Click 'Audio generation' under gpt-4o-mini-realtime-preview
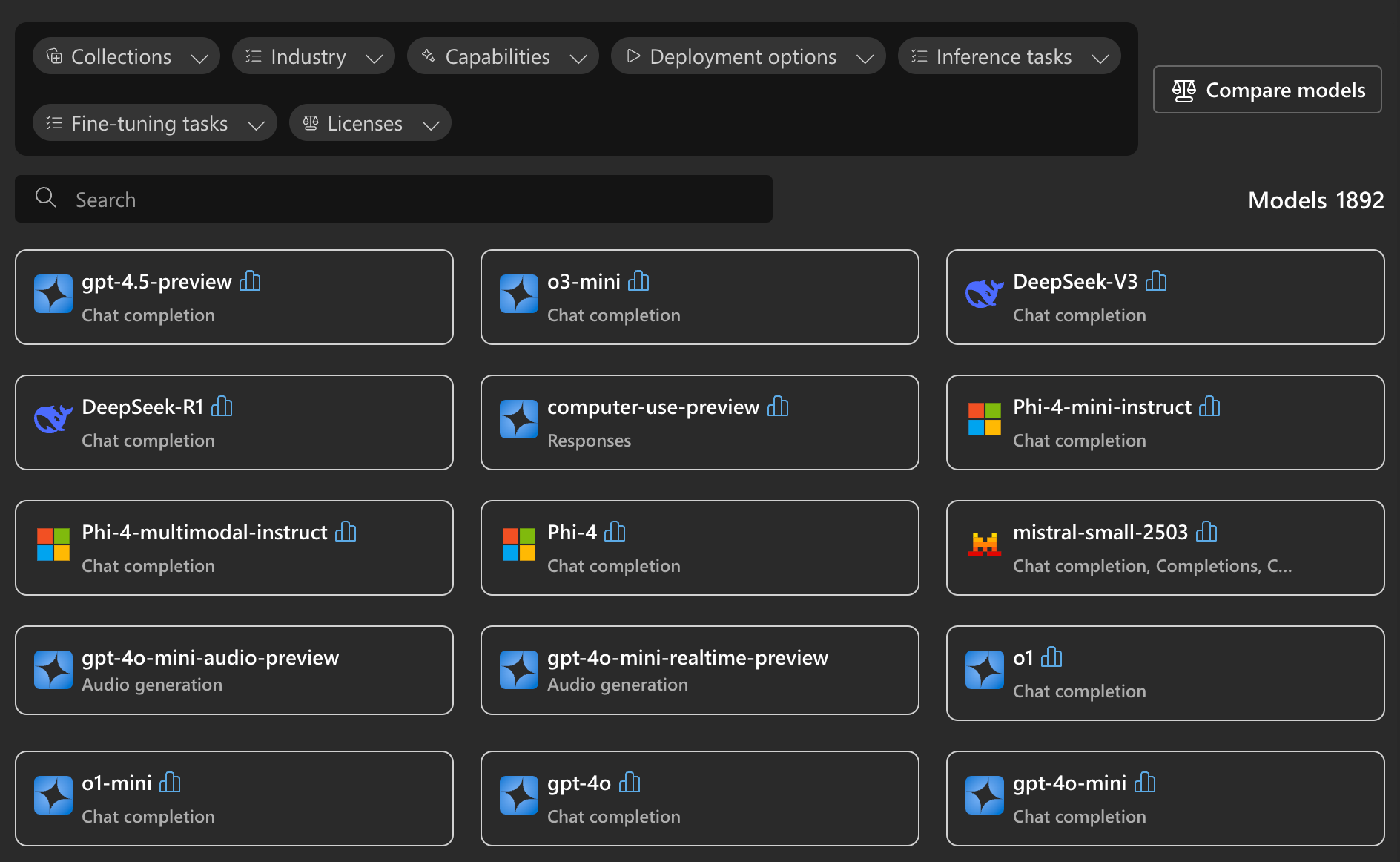This screenshot has height=862, width=1400. (x=617, y=685)
